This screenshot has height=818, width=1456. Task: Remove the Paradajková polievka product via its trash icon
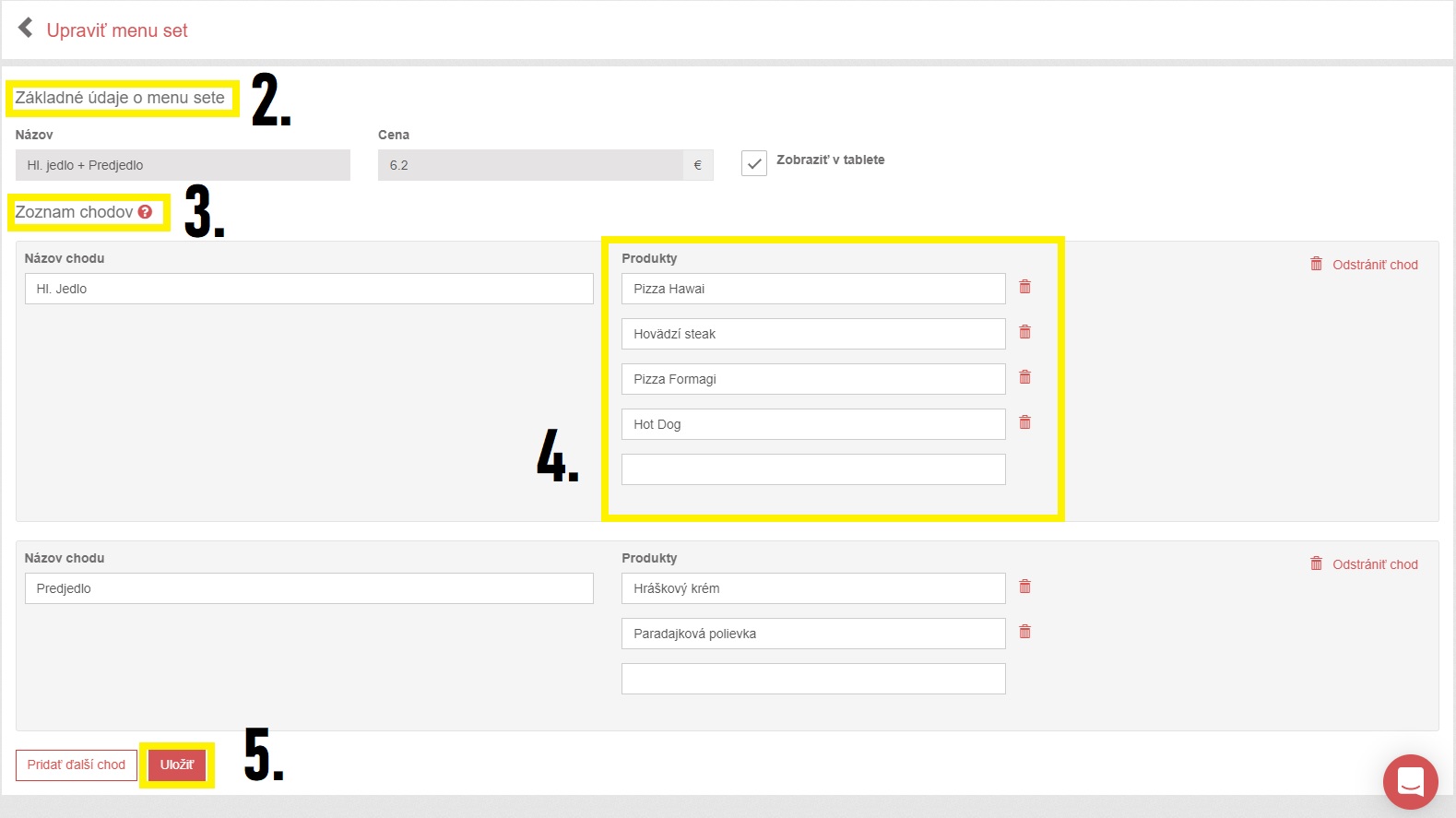[1024, 632]
